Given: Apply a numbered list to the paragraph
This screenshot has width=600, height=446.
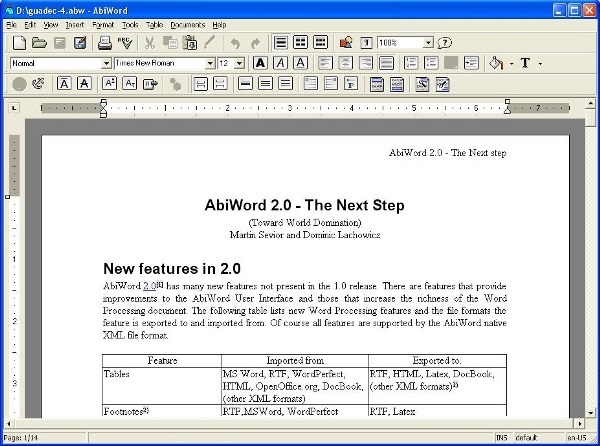Looking at the screenshot, I should [411, 63].
